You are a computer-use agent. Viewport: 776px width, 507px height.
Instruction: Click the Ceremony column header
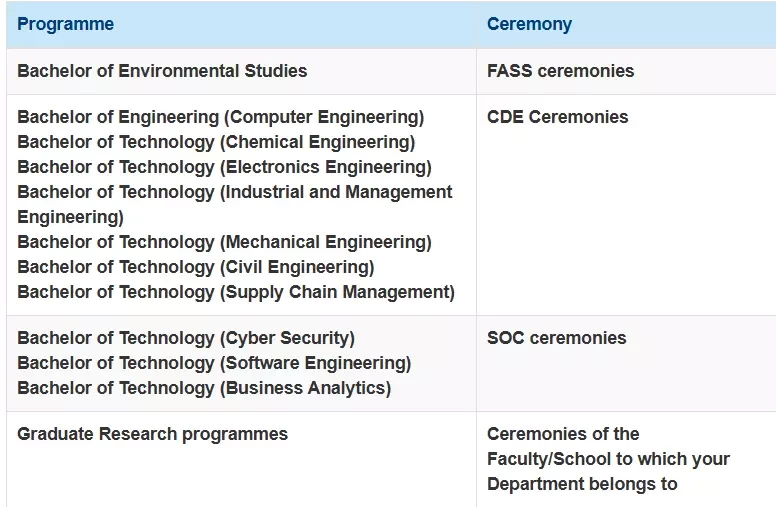tap(529, 24)
